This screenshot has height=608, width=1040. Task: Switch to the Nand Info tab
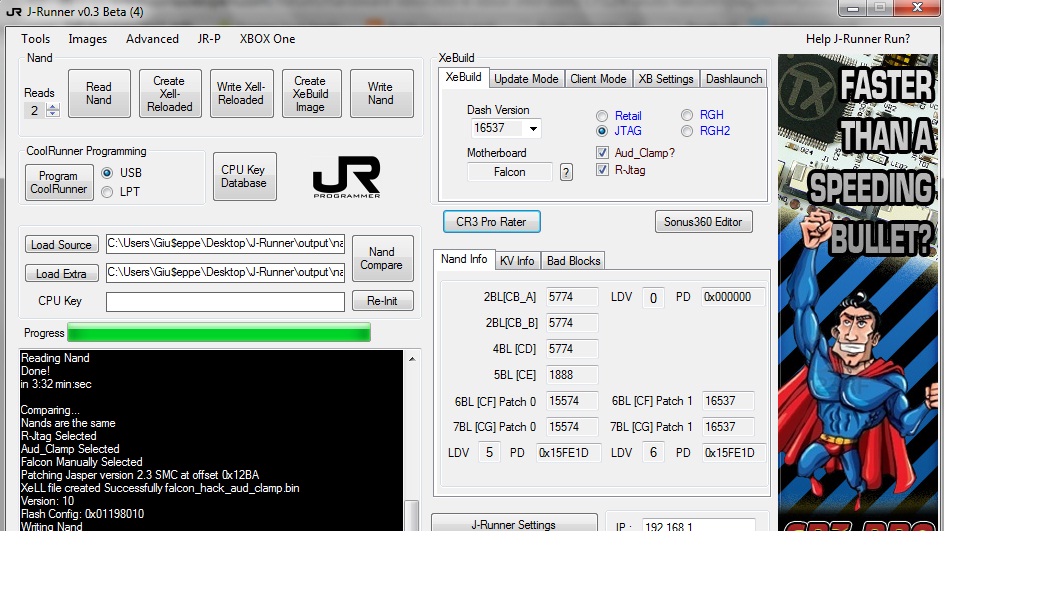point(464,259)
